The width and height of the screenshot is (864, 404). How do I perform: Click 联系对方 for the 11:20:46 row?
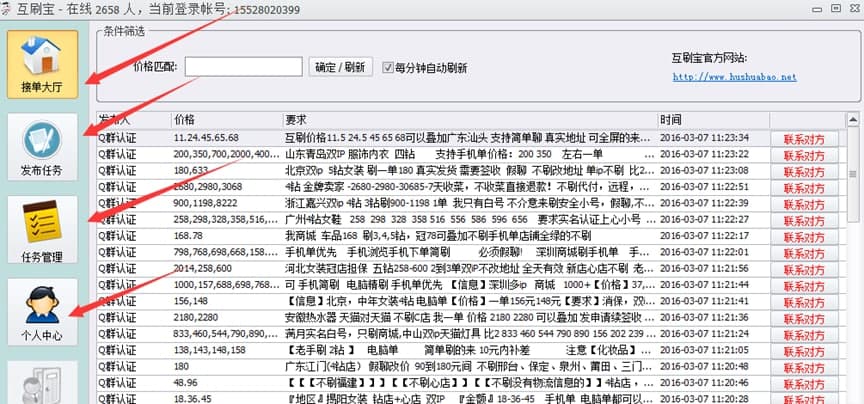(804, 384)
